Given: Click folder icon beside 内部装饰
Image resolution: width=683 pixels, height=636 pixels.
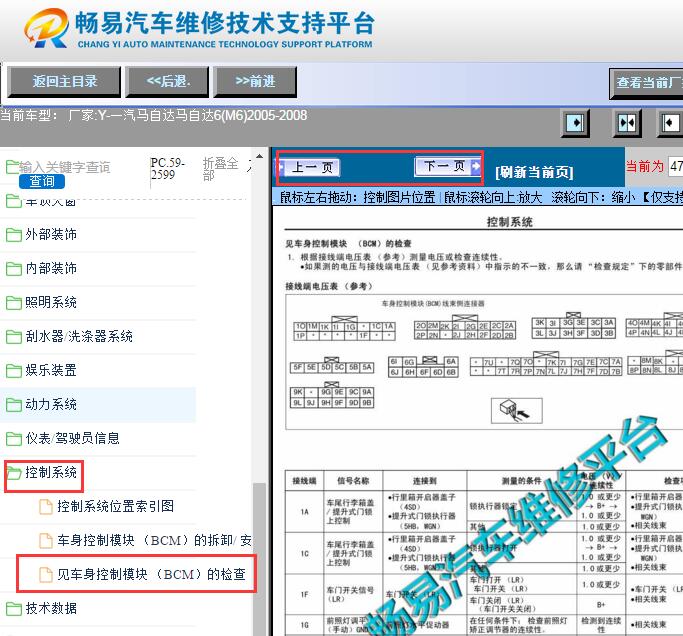Looking at the screenshot, I should point(14,269).
